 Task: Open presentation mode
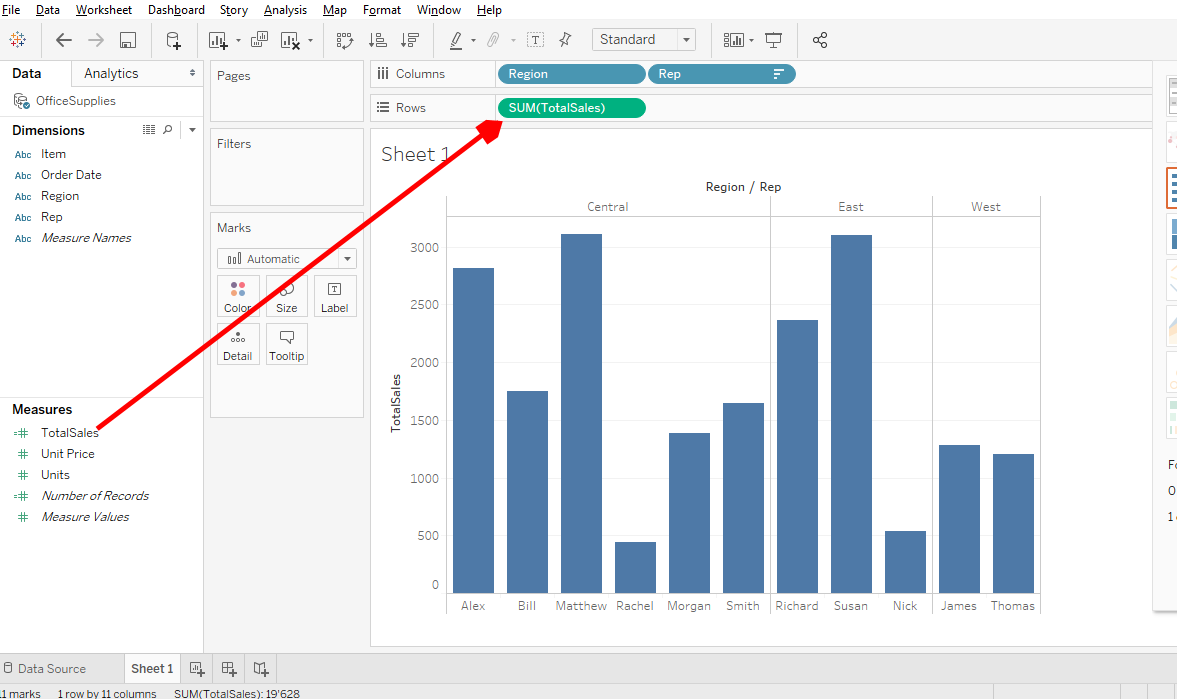(773, 40)
